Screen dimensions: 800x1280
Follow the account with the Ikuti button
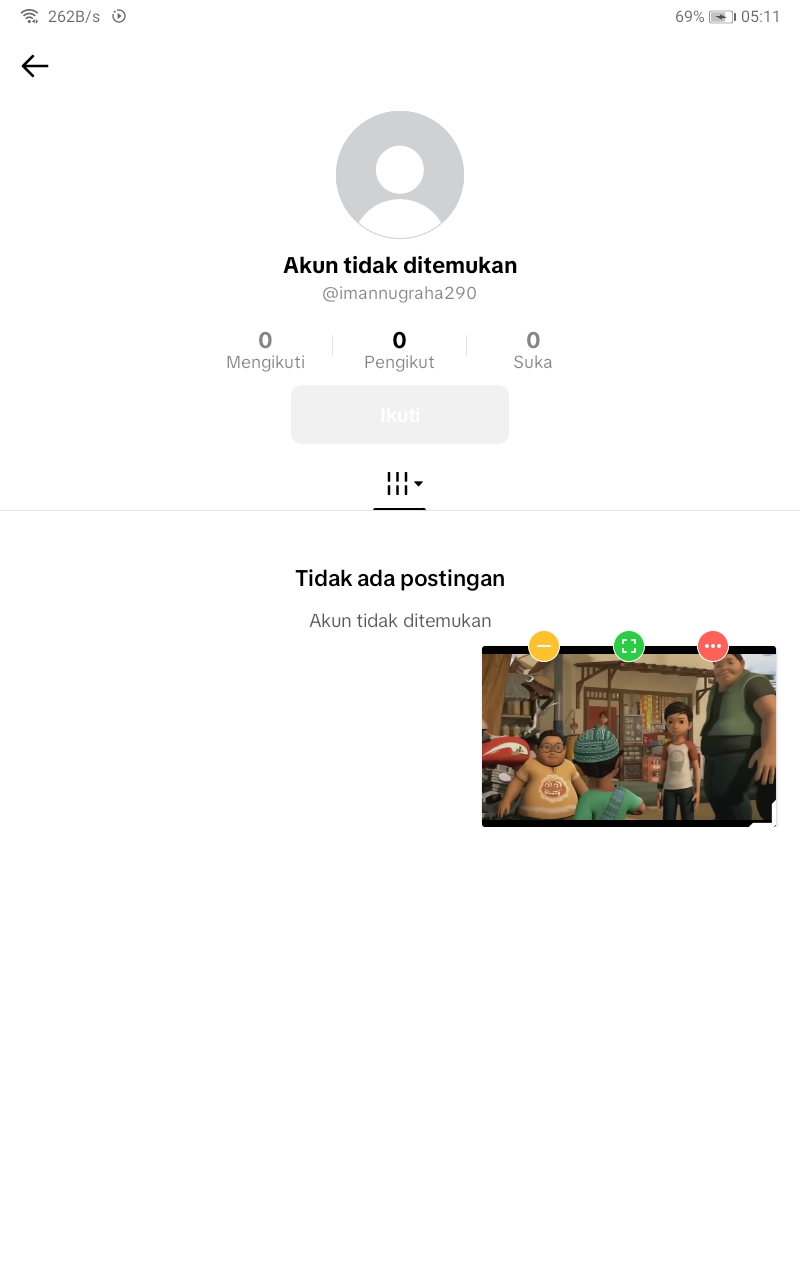400,414
